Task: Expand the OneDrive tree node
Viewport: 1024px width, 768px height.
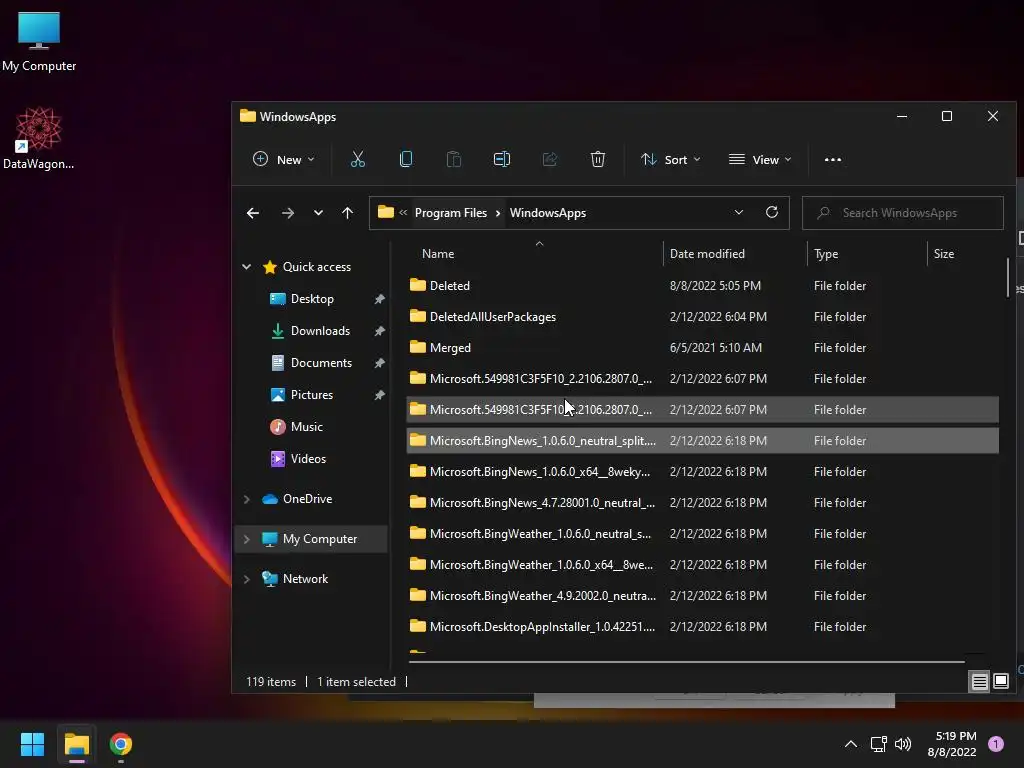Action: (246, 499)
